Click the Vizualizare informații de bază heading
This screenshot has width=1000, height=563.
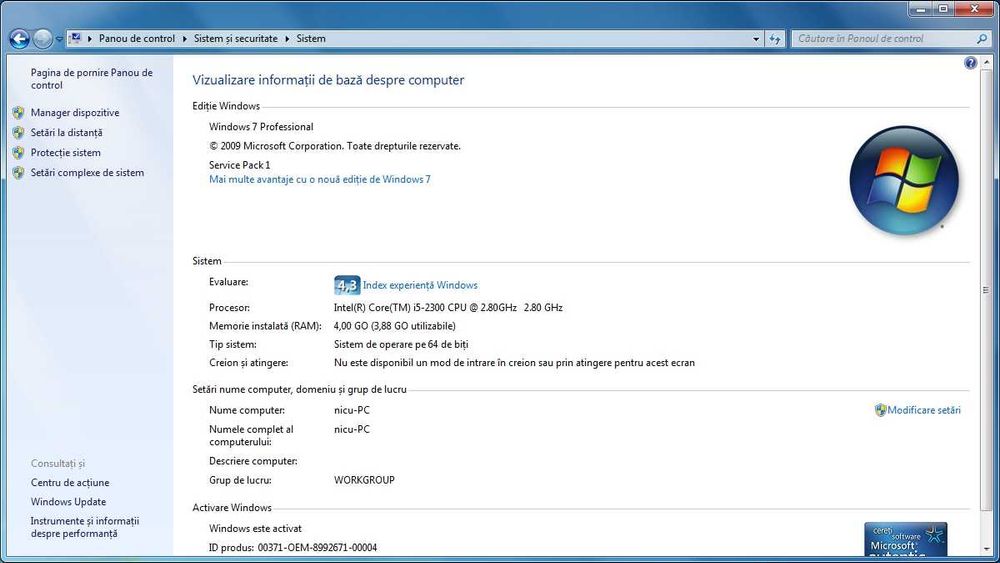(x=328, y=80)
